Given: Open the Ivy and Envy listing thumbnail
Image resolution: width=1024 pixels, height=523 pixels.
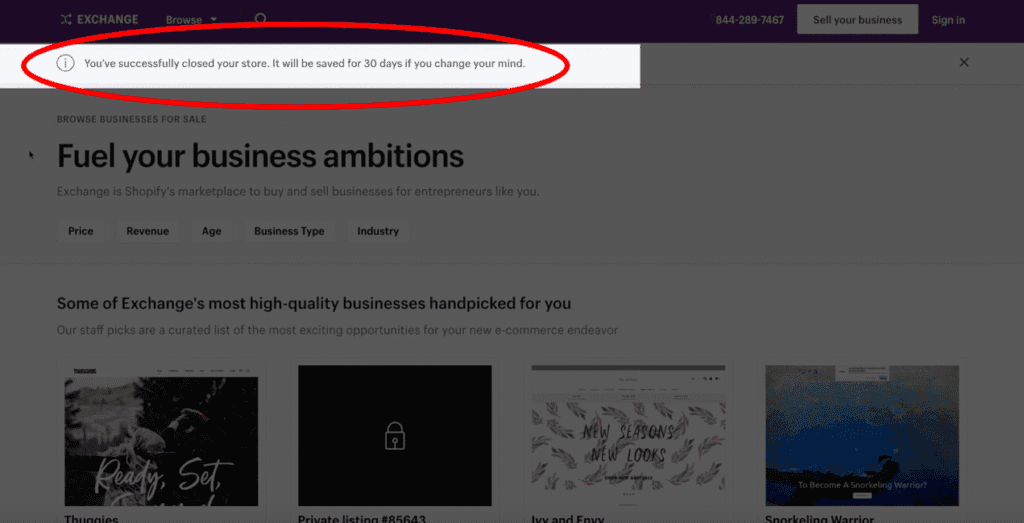Looking at the screenshot, I should tap(627, 435).
